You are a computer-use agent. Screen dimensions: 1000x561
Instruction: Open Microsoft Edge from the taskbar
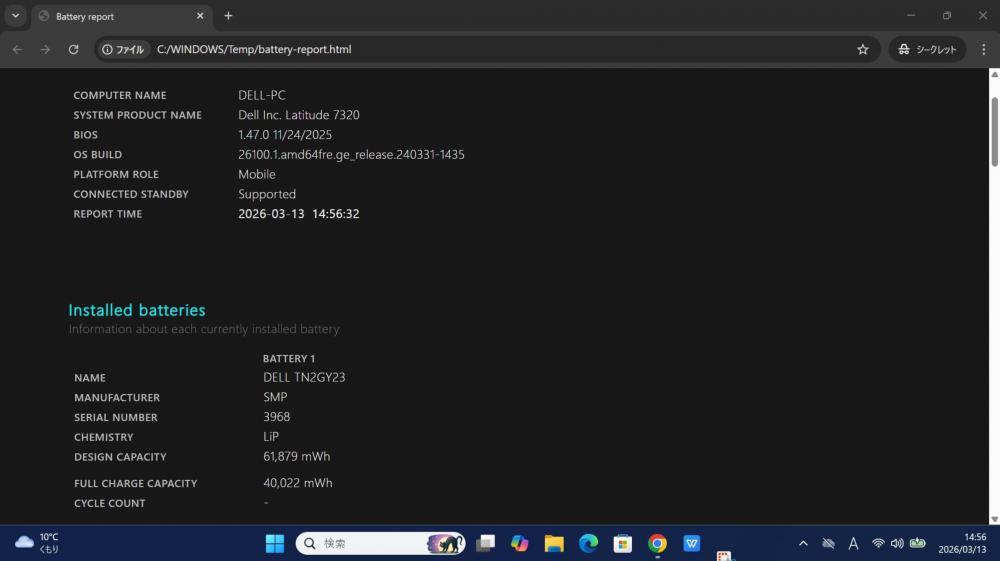(x=588, y=543)
